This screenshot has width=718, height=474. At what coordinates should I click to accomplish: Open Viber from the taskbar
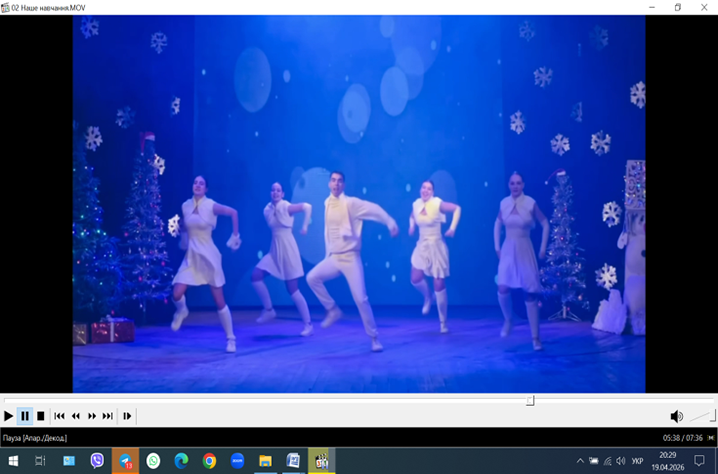tap(97, 461)
